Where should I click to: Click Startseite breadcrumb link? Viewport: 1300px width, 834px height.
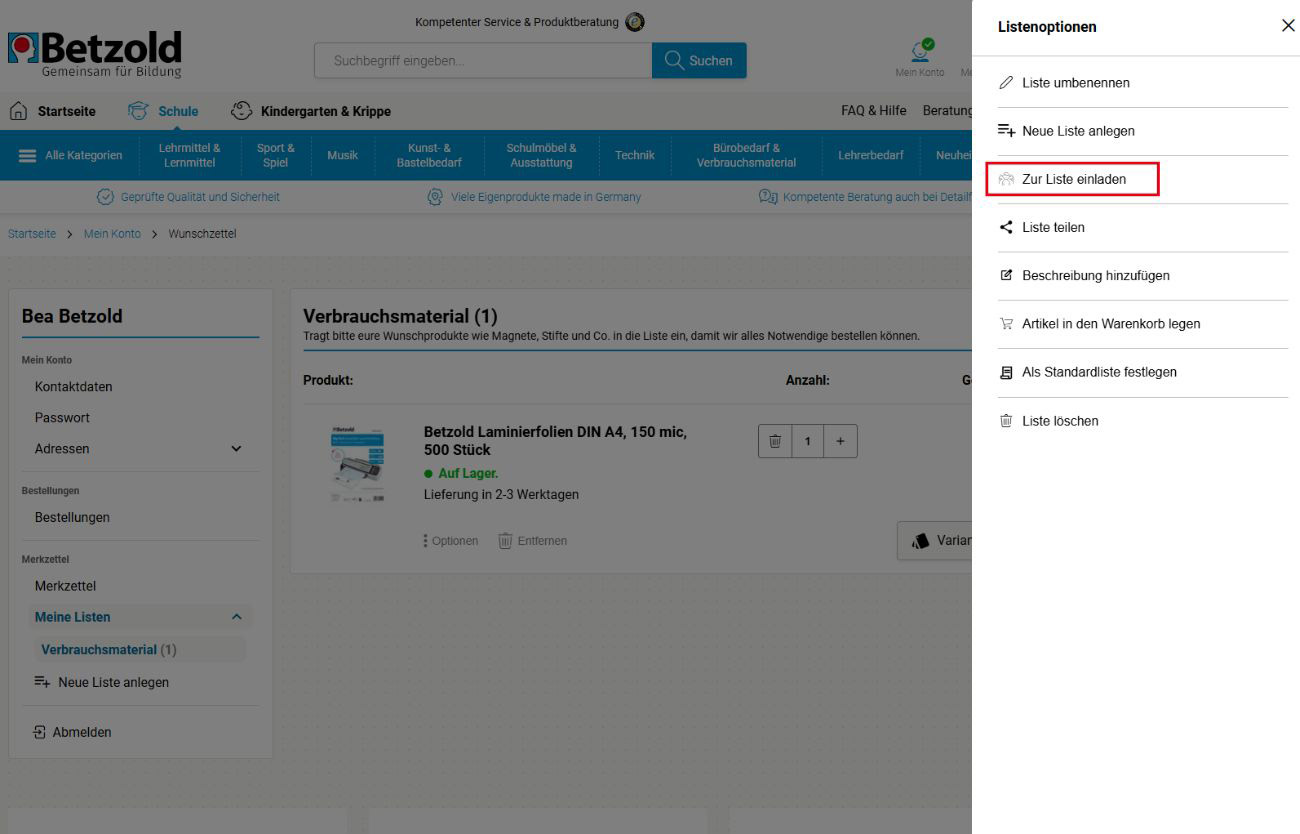pyautogui.click(x=32, y=234)
